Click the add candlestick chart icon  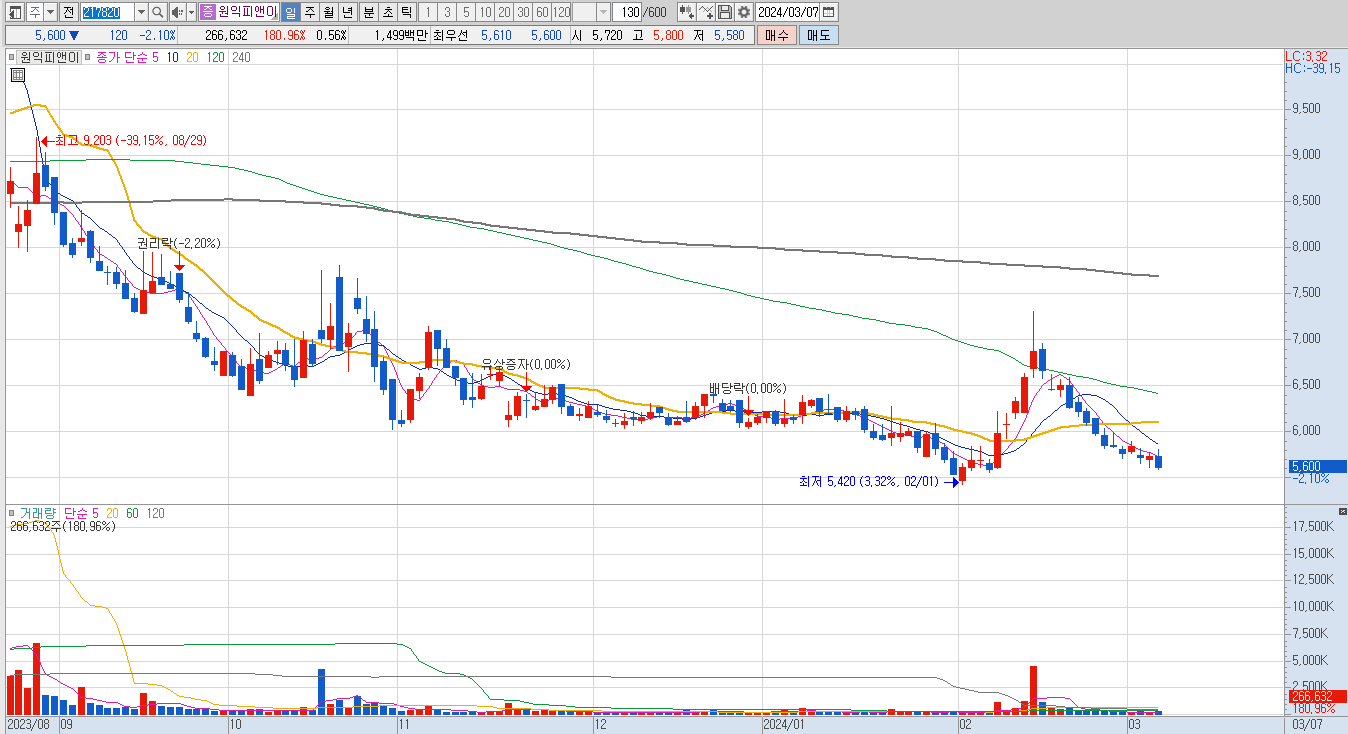[x=687, y=12]
